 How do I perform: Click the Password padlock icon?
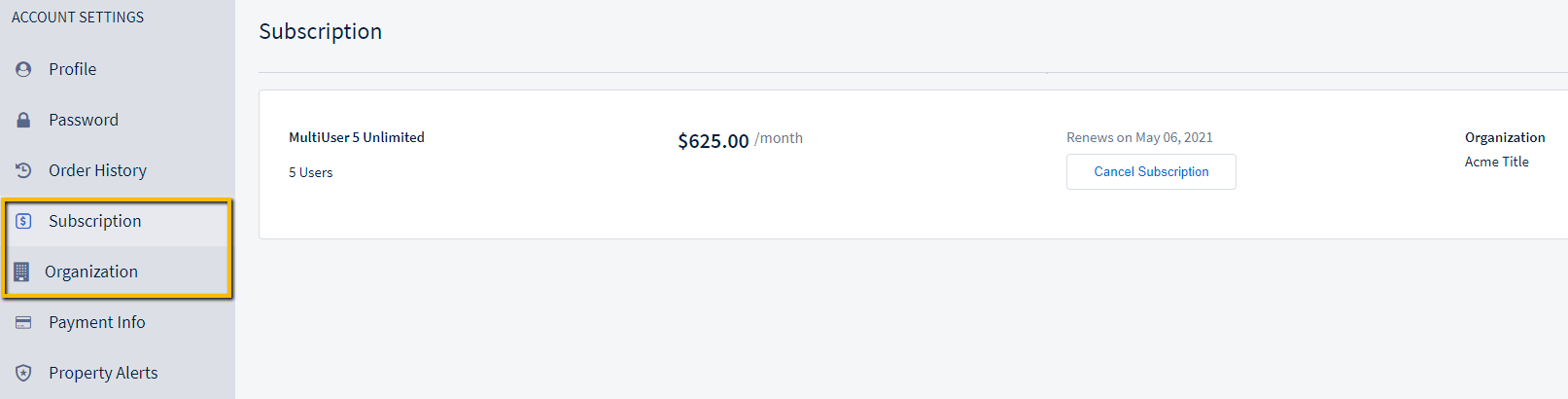point(23,121)
